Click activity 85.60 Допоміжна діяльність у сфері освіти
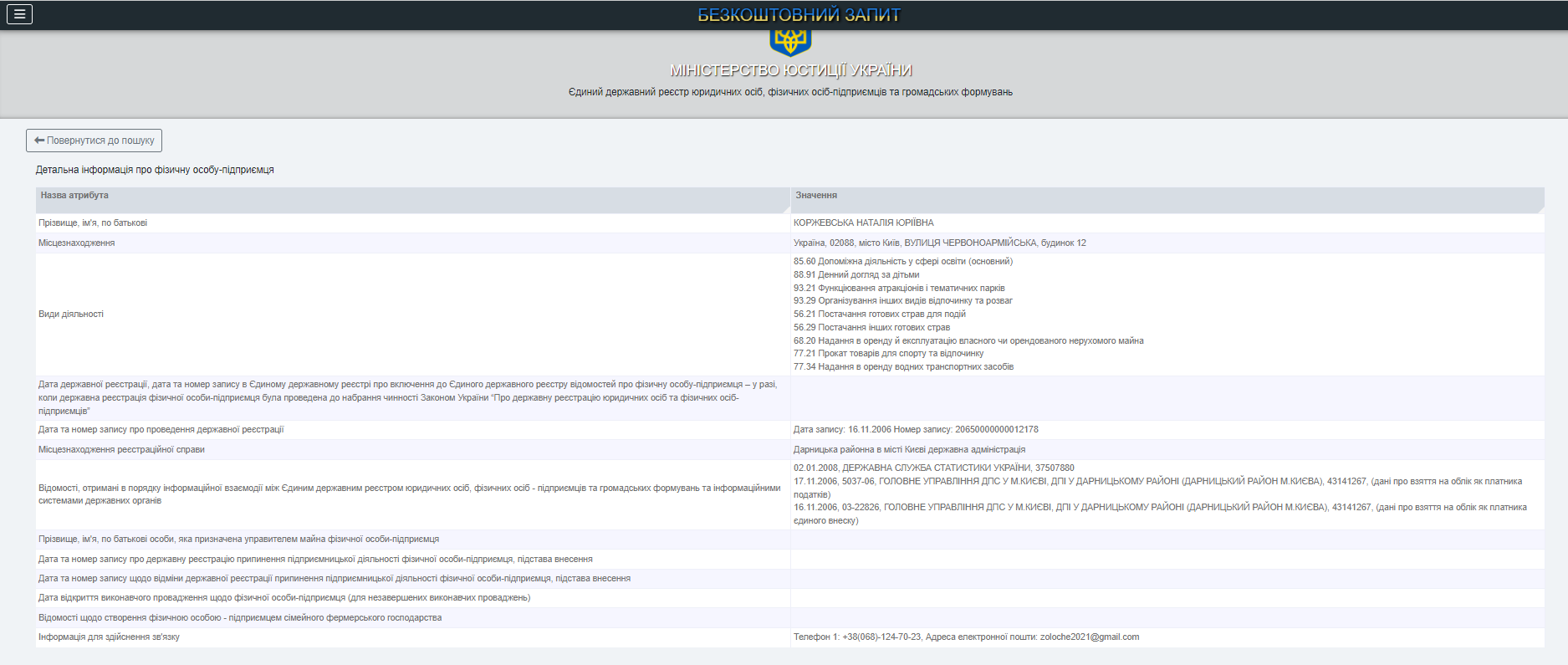1568x665 pixels. (x=902, y=262)
